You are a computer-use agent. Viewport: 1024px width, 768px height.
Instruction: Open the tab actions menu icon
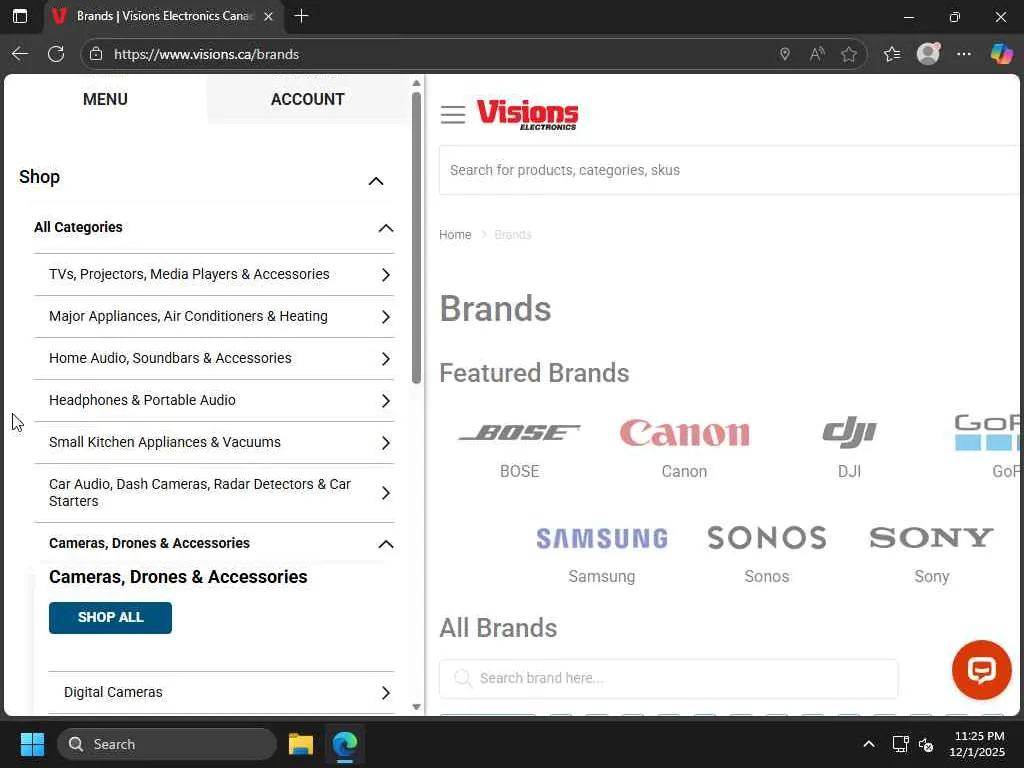[20, 16]
